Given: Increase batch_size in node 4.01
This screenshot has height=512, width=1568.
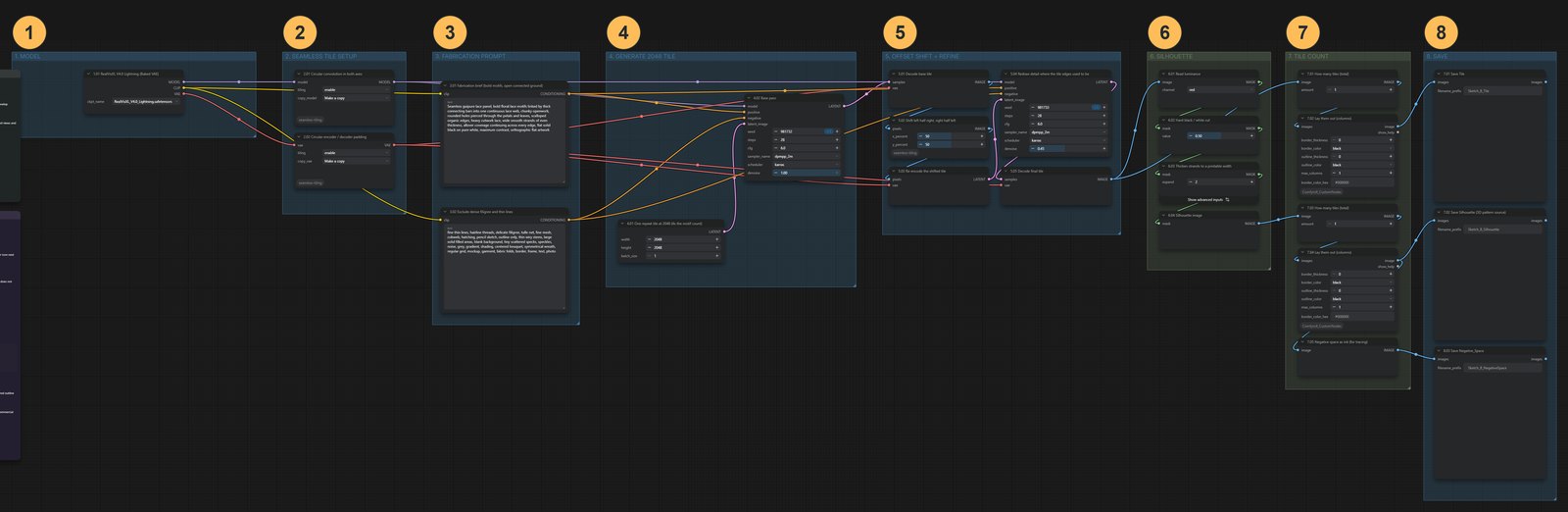Looking at the screenshot, I should pos(716,255).
